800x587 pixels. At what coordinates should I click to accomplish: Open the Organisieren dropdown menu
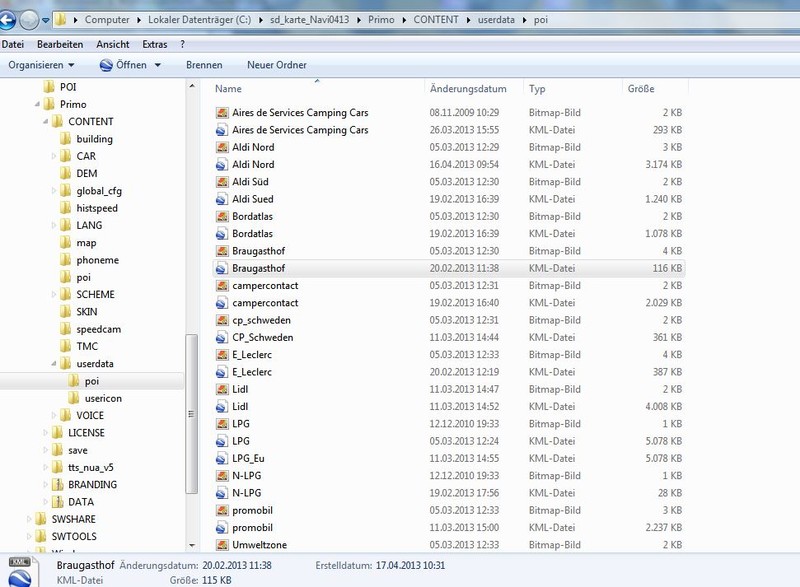42,65
